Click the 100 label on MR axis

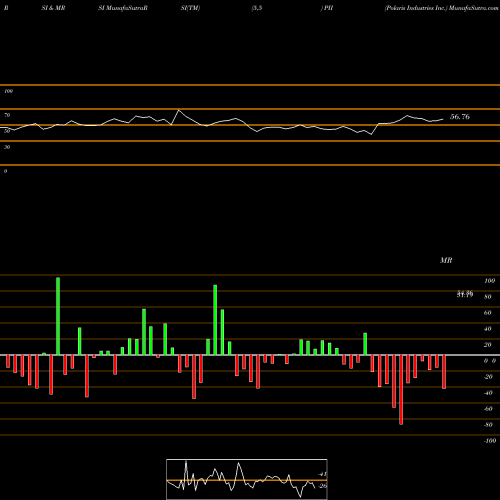tap(490, 281)
